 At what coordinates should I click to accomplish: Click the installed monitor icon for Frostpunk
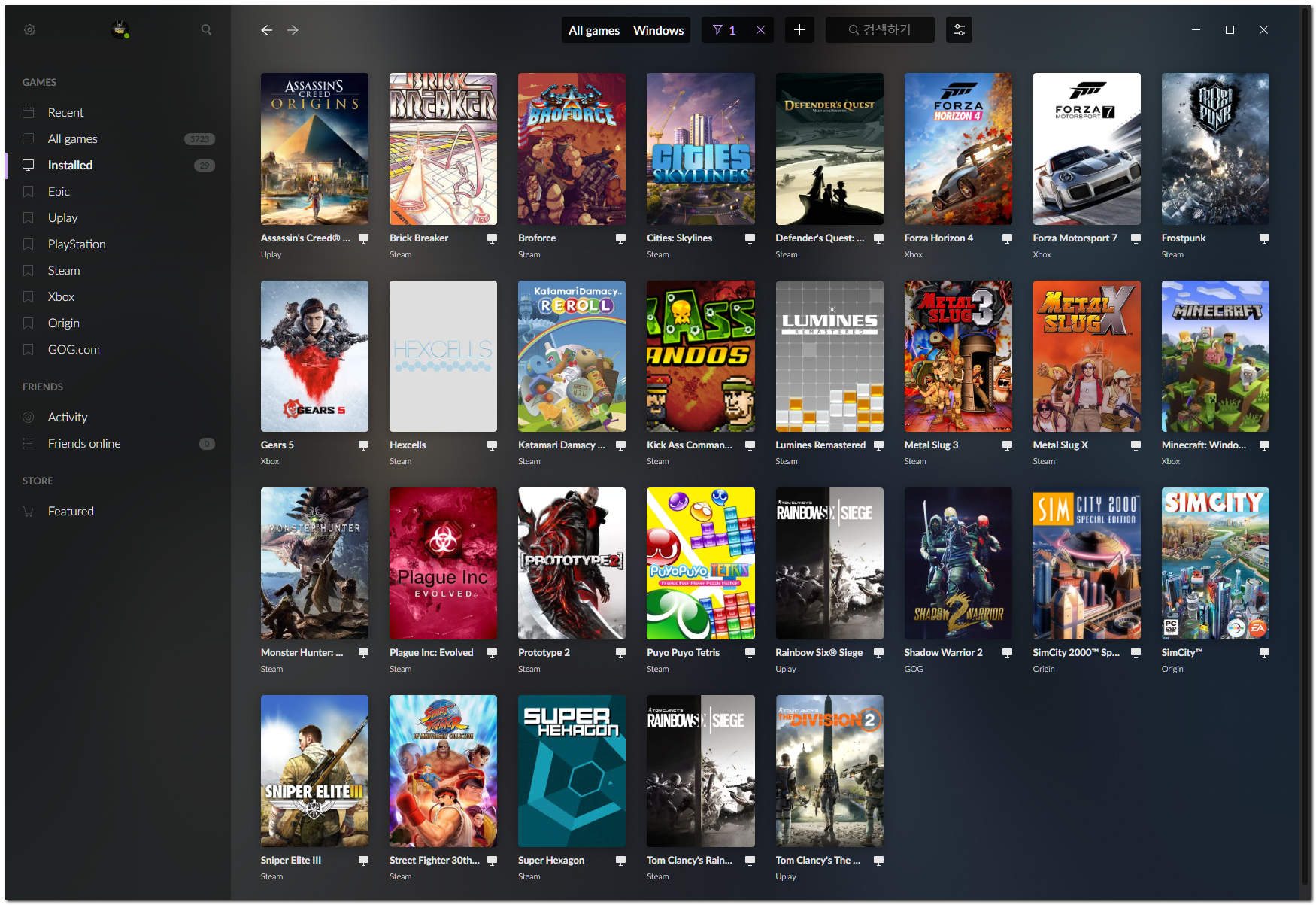1264,238
